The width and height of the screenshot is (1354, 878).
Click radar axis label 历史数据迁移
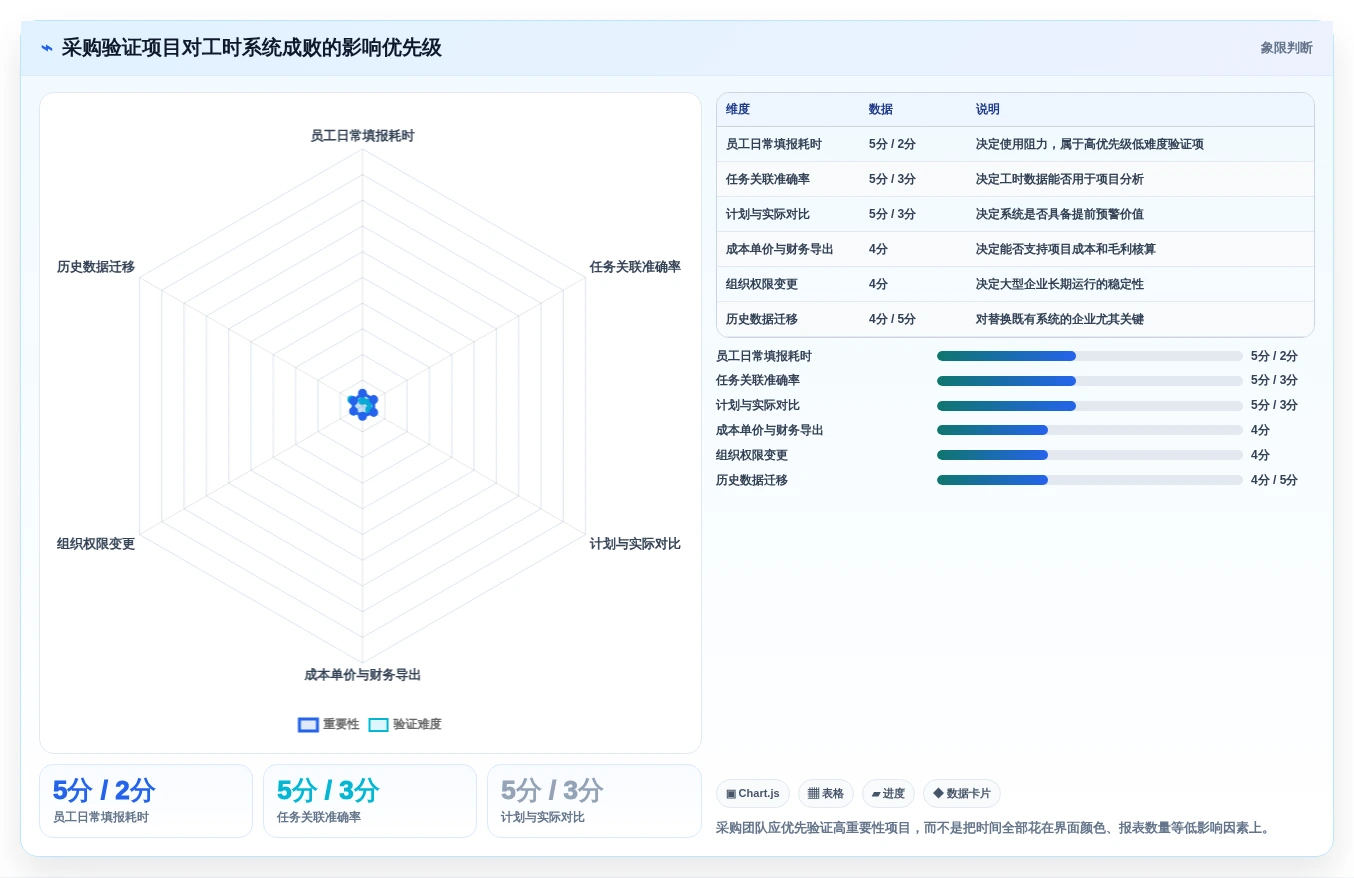pyautogui.click(x=96, y=267)
